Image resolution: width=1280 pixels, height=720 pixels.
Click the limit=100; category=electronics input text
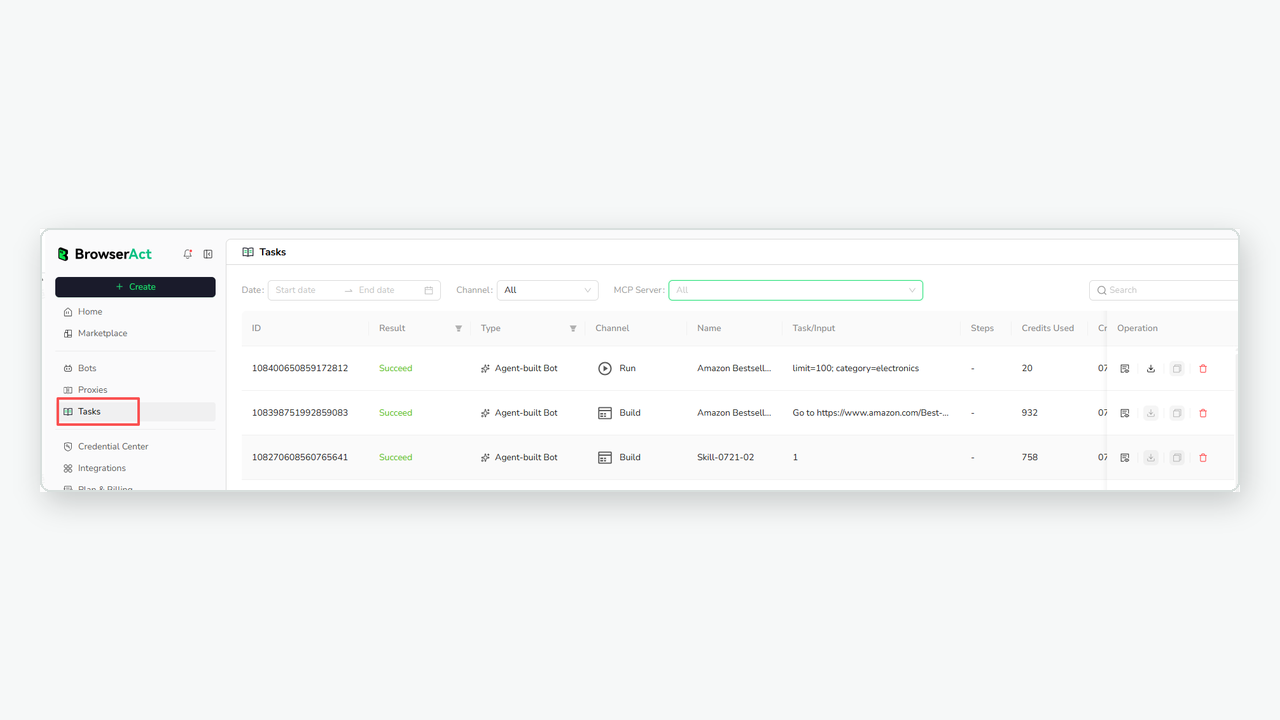(855, 369)
